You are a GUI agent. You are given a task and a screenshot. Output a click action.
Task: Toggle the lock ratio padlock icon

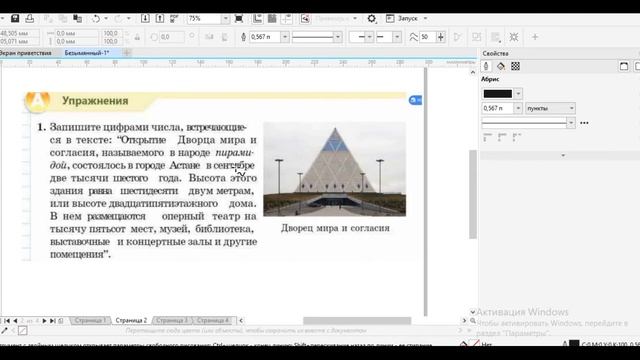click(x=138, y=37)
